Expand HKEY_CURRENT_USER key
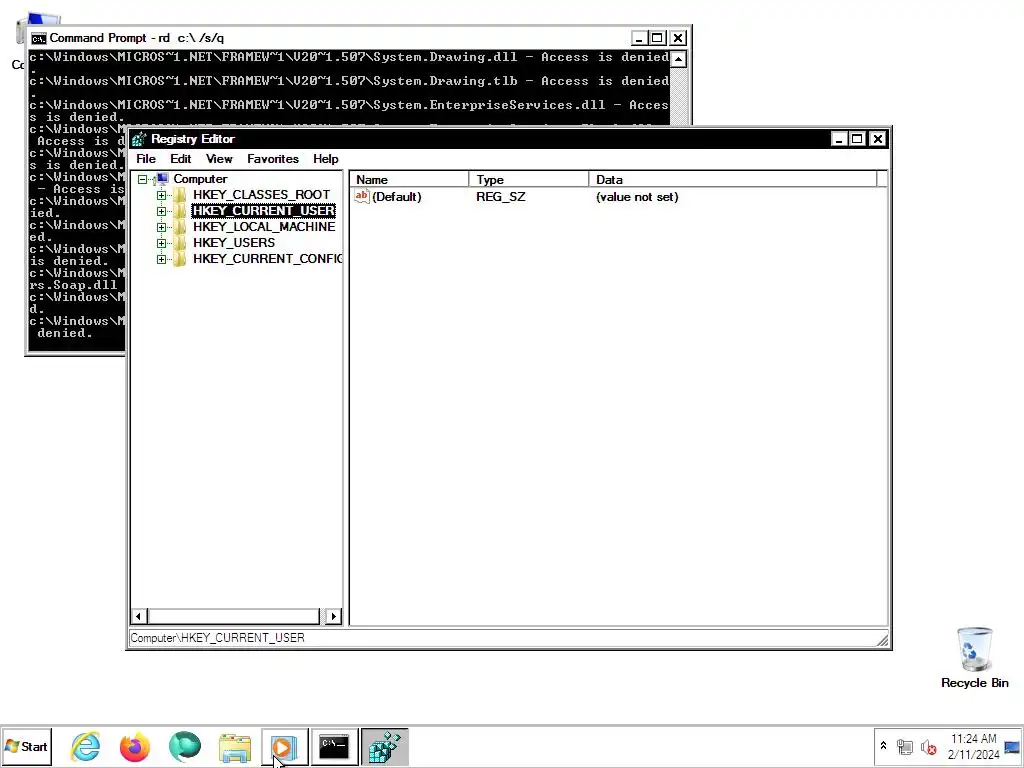The width and height of the screenshot is (1024, 768). pyautogui.click(x=161, y=211)
